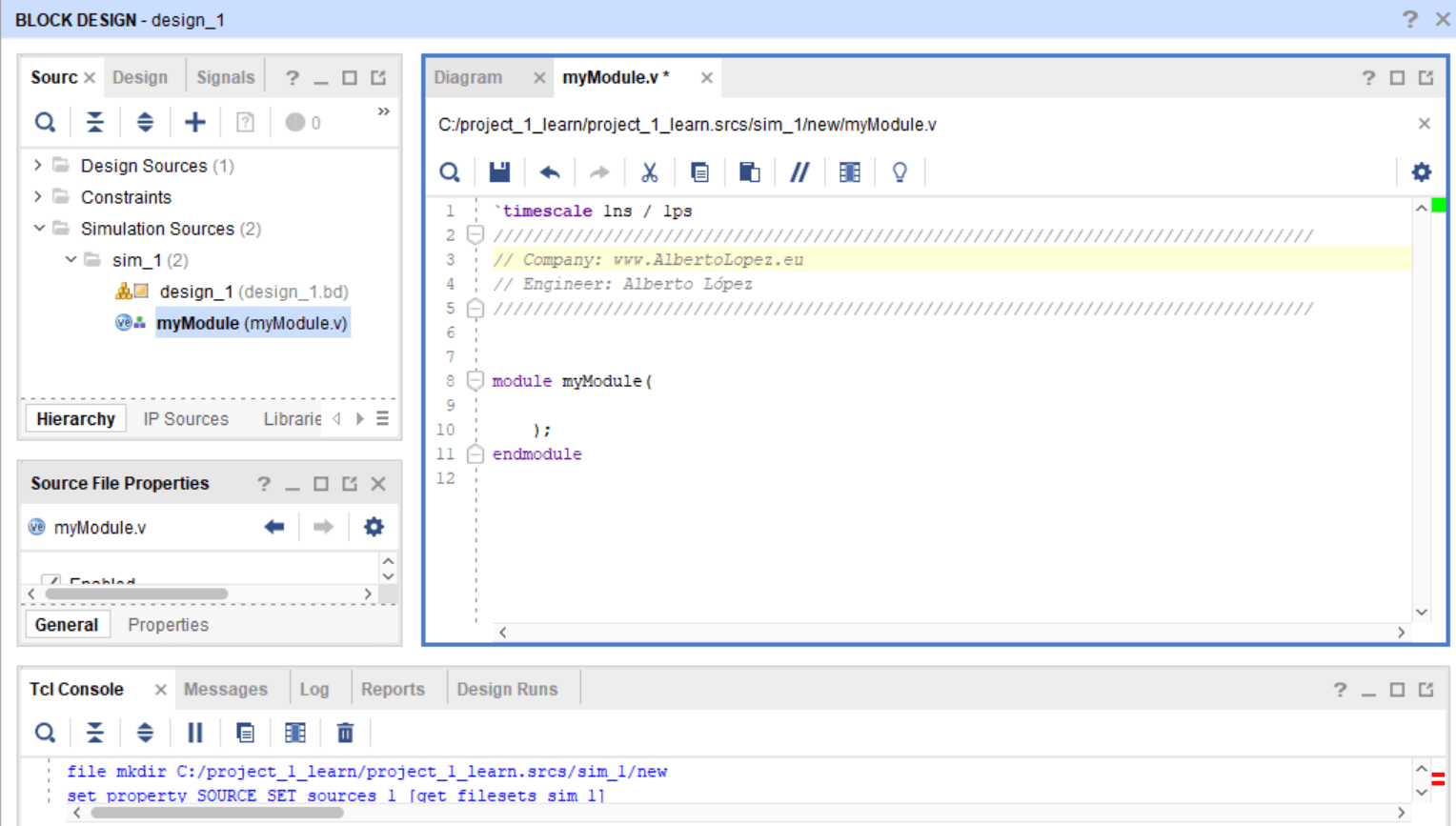The image size is (1456, 826).
Task: Collapse all Tcl Console output
Action: tap(94, 733)
